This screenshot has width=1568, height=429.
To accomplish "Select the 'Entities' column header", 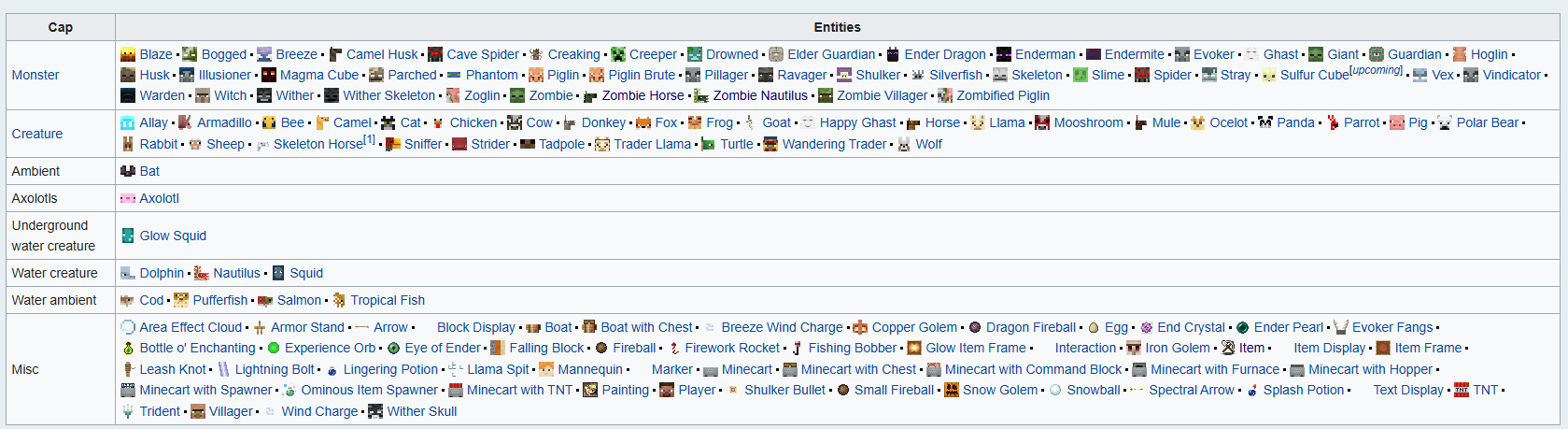I will coord(837,27).
